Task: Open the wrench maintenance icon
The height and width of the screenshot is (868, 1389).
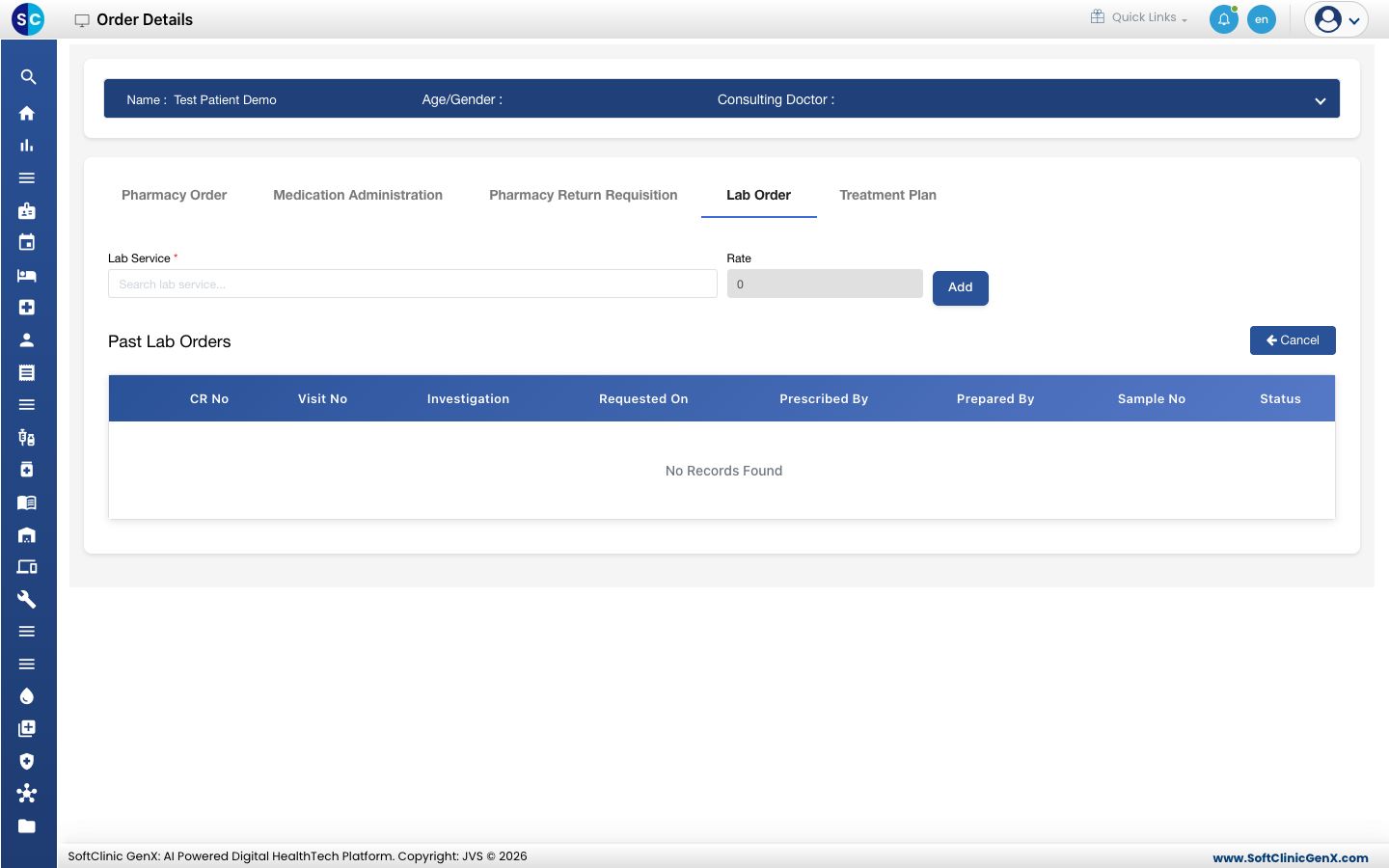Action: pyautogui.click(x=27, y=599)
